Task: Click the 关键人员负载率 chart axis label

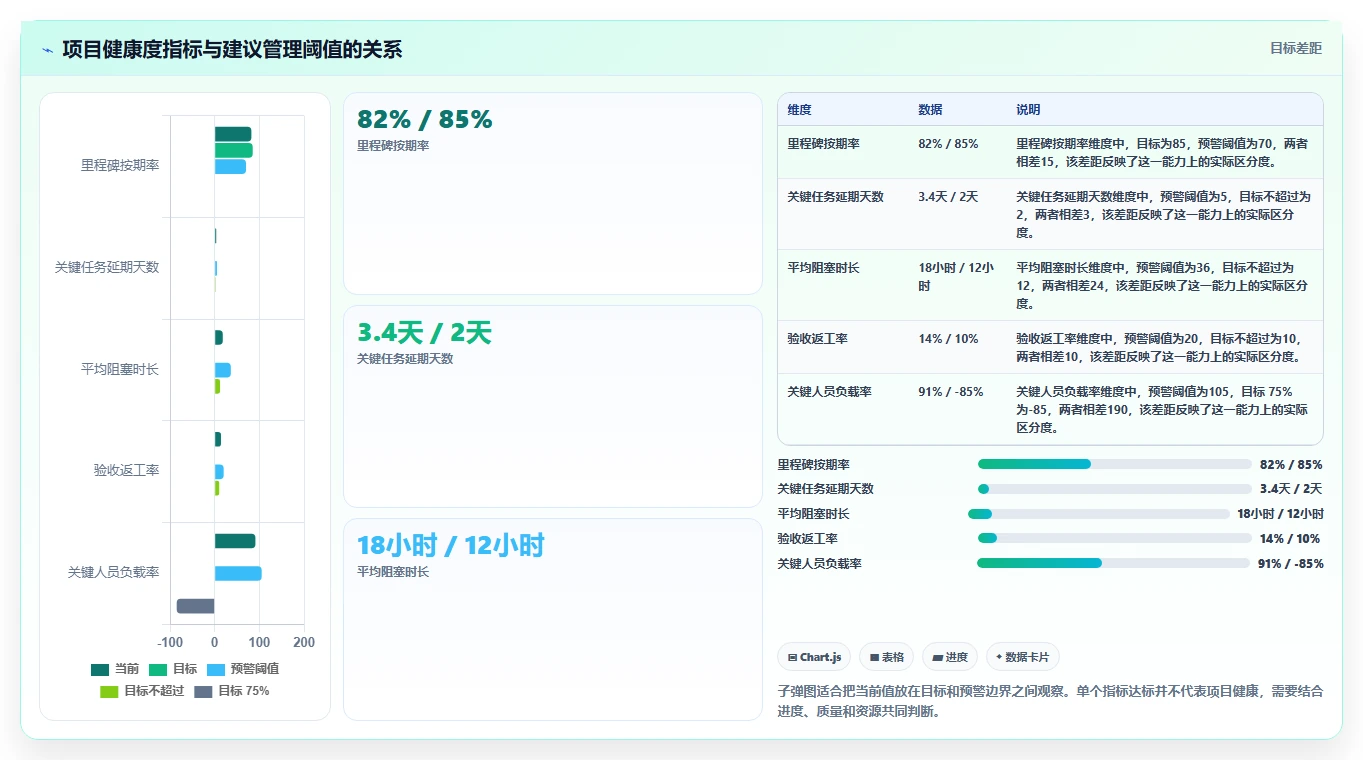Action: [114, 573]
